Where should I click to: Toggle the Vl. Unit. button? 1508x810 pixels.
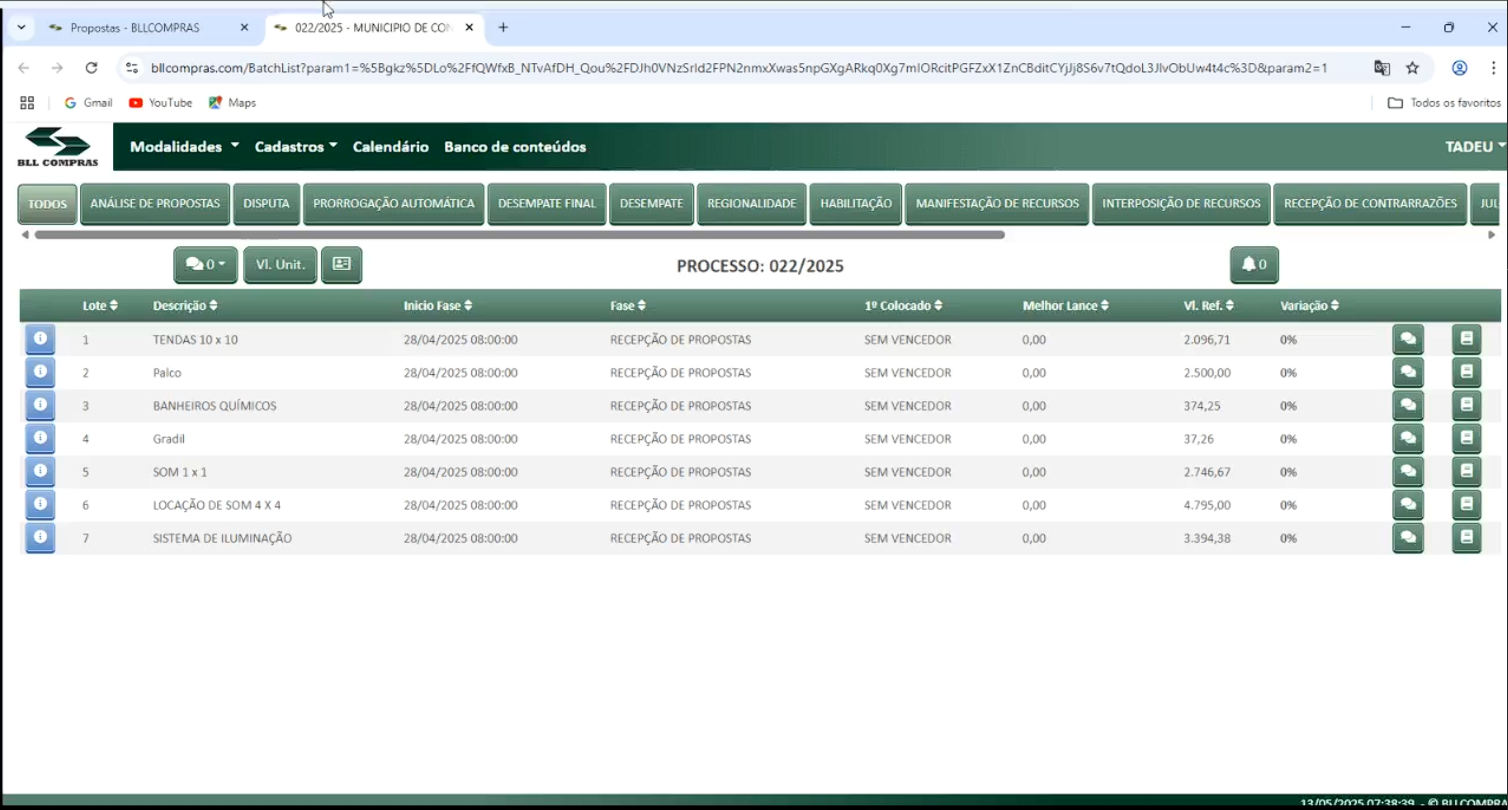point(280,265)
